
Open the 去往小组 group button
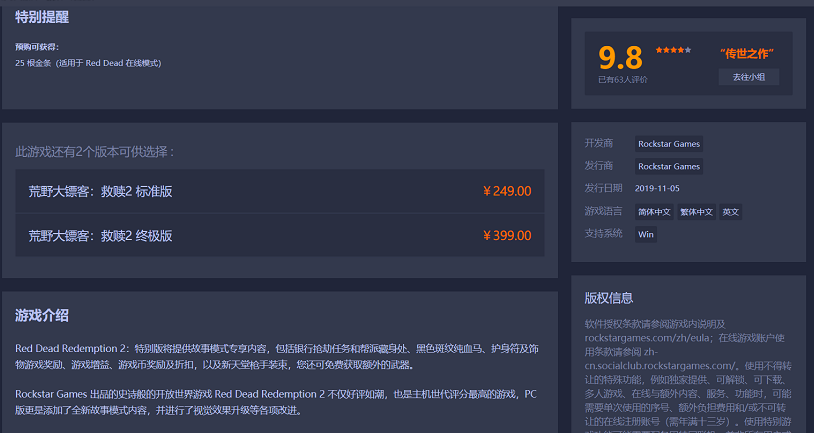[749, 77]
